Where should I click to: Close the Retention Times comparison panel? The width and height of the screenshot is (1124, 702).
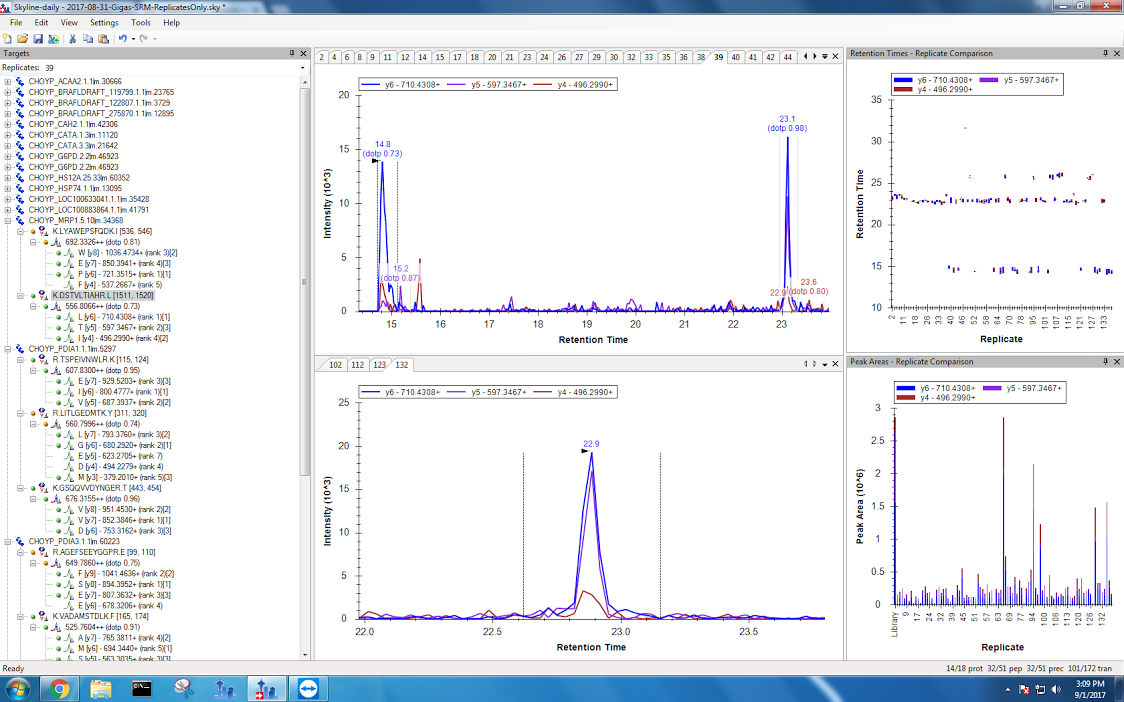click(x=1114, y=53)
